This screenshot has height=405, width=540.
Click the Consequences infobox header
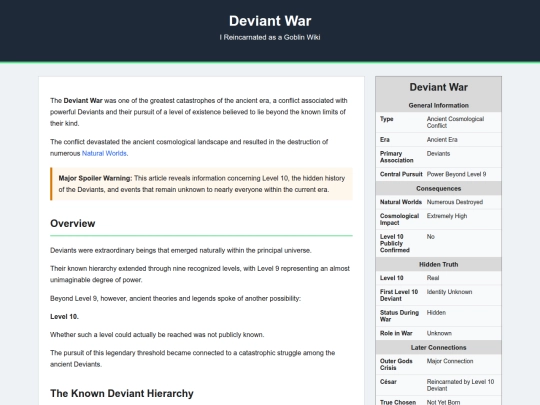click(x=438, y=188)
